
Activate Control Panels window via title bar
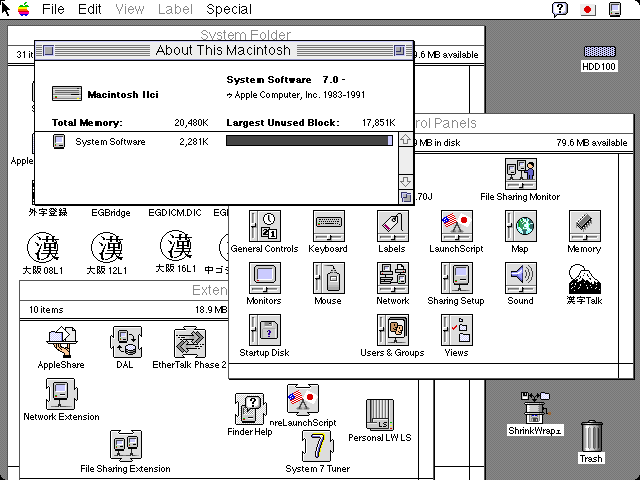point(524,123)
